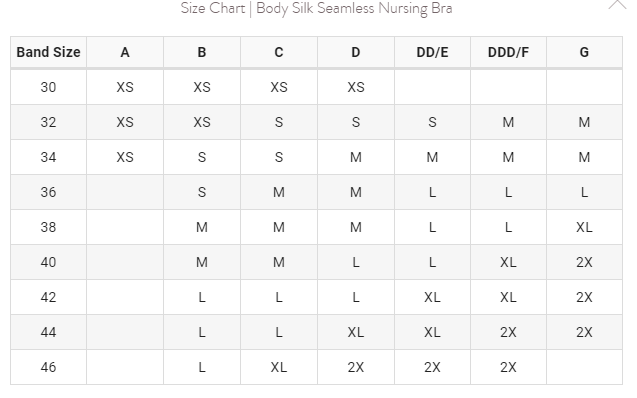637x398 pixels.
Task: Click the S cell for 36 B
Action: pyautogui.click(x=202, y=192)
